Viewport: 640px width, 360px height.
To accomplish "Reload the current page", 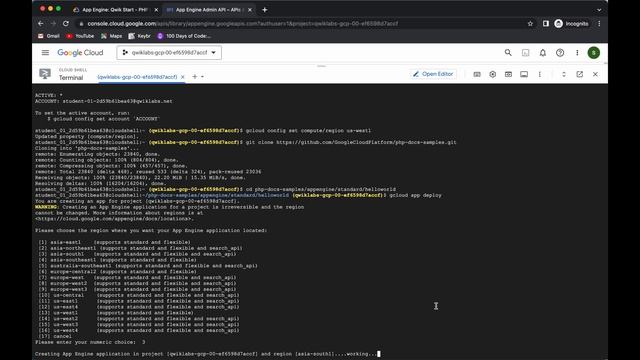I will pyautogui.click(x=66, y=24).
